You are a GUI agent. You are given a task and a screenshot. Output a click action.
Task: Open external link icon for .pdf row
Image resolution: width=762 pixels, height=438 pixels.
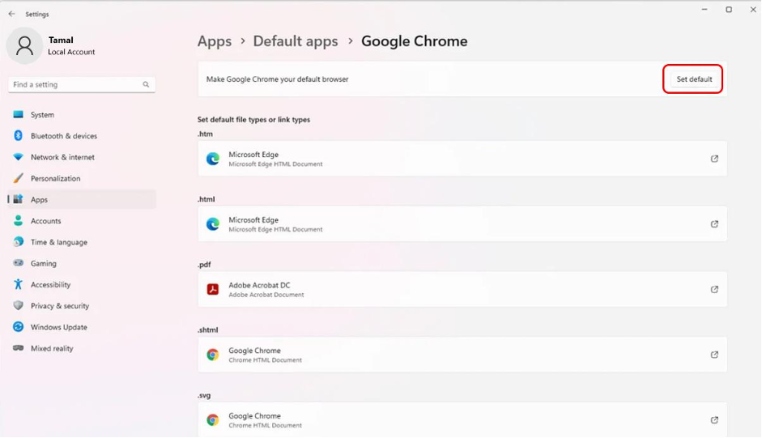[x=714, y=290]
